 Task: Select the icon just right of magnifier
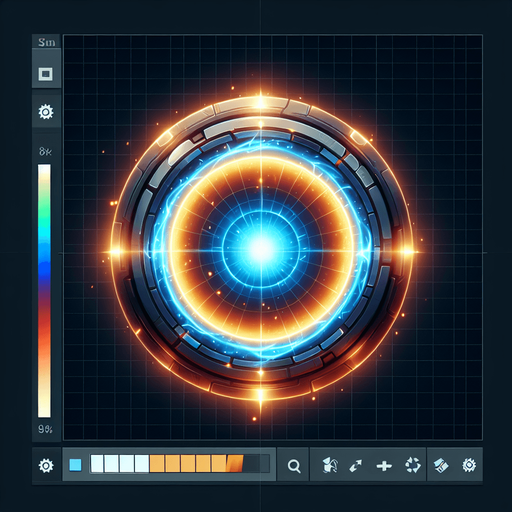point(330,465)
